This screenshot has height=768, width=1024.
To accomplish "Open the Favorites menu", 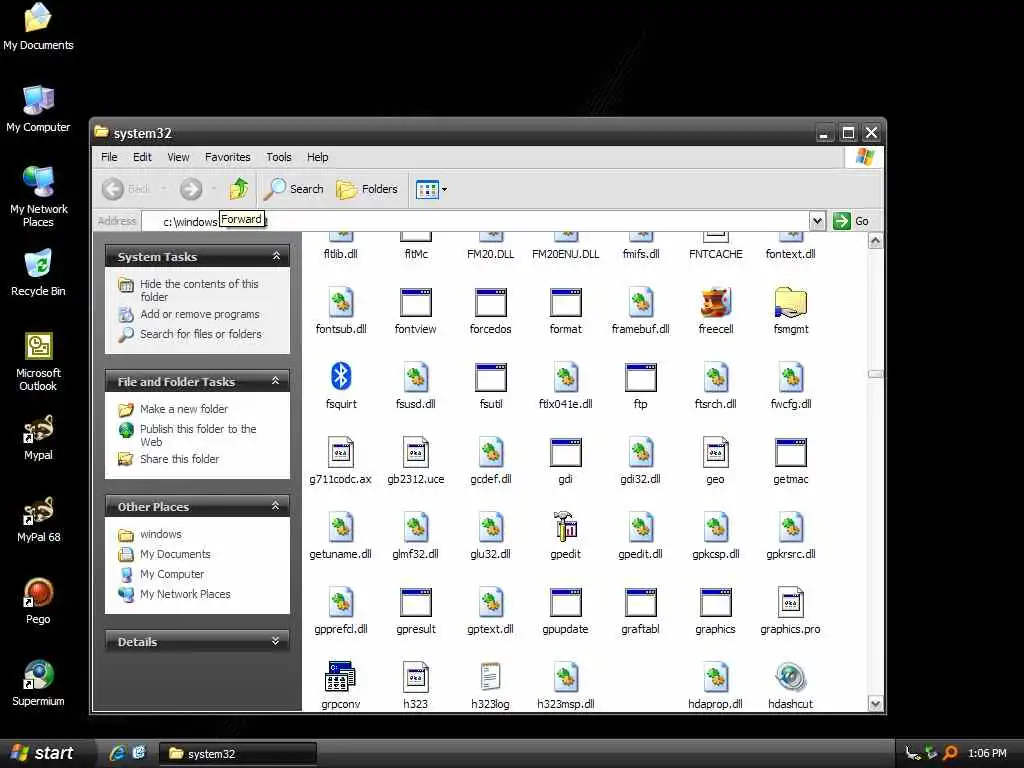I will point(227,157).
